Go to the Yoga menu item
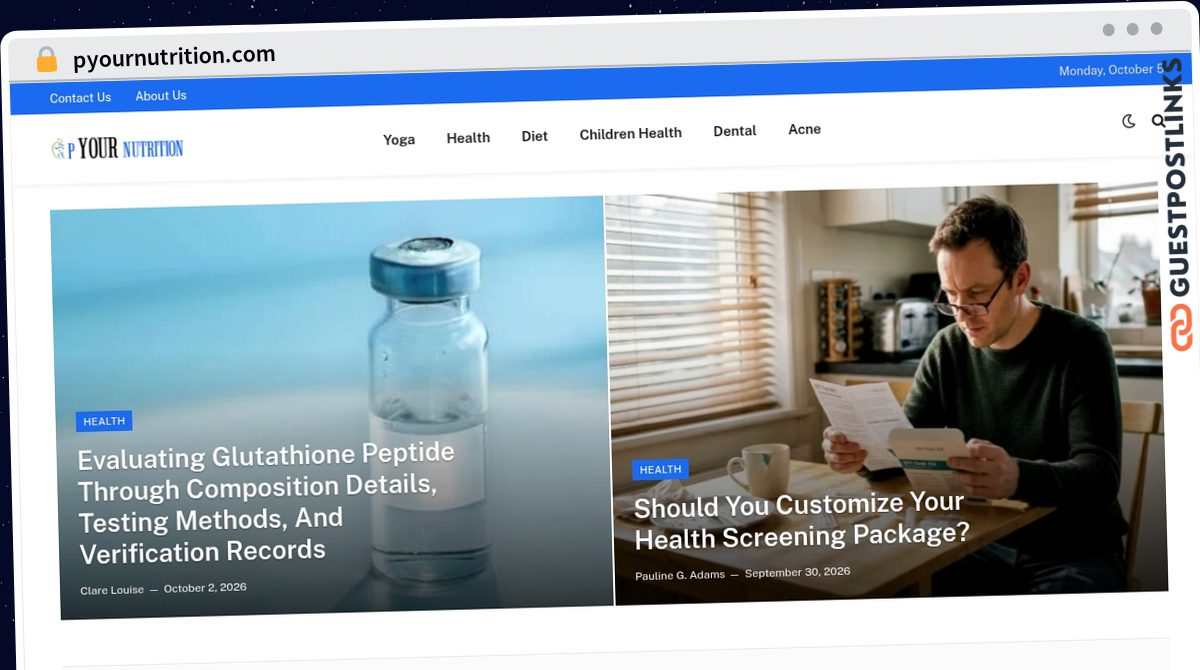Screen dimensions: 1200x670 [399, 140]
